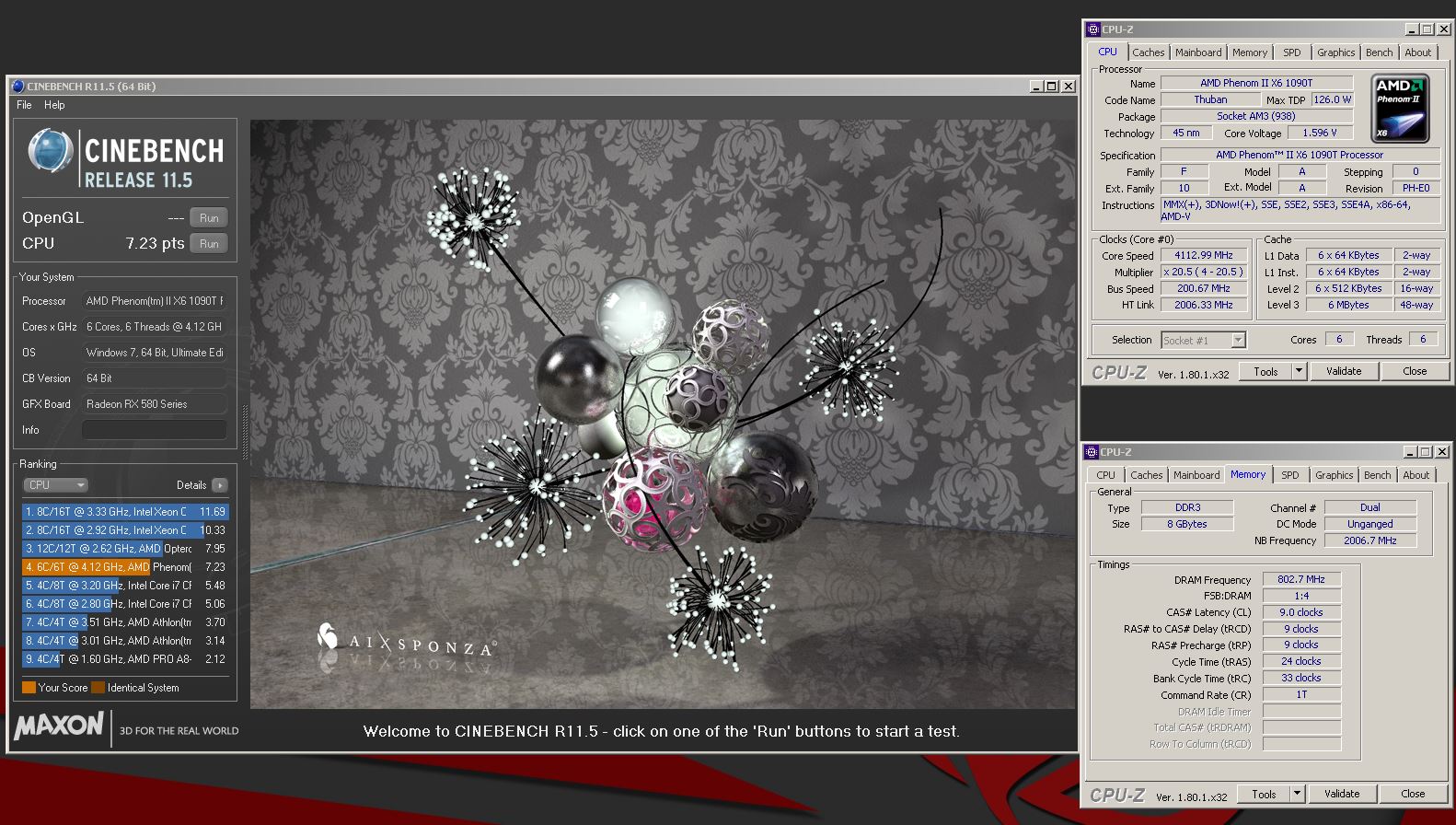Click the Details label in Ranking panel
1456x825 pixels.
[191, 485]
